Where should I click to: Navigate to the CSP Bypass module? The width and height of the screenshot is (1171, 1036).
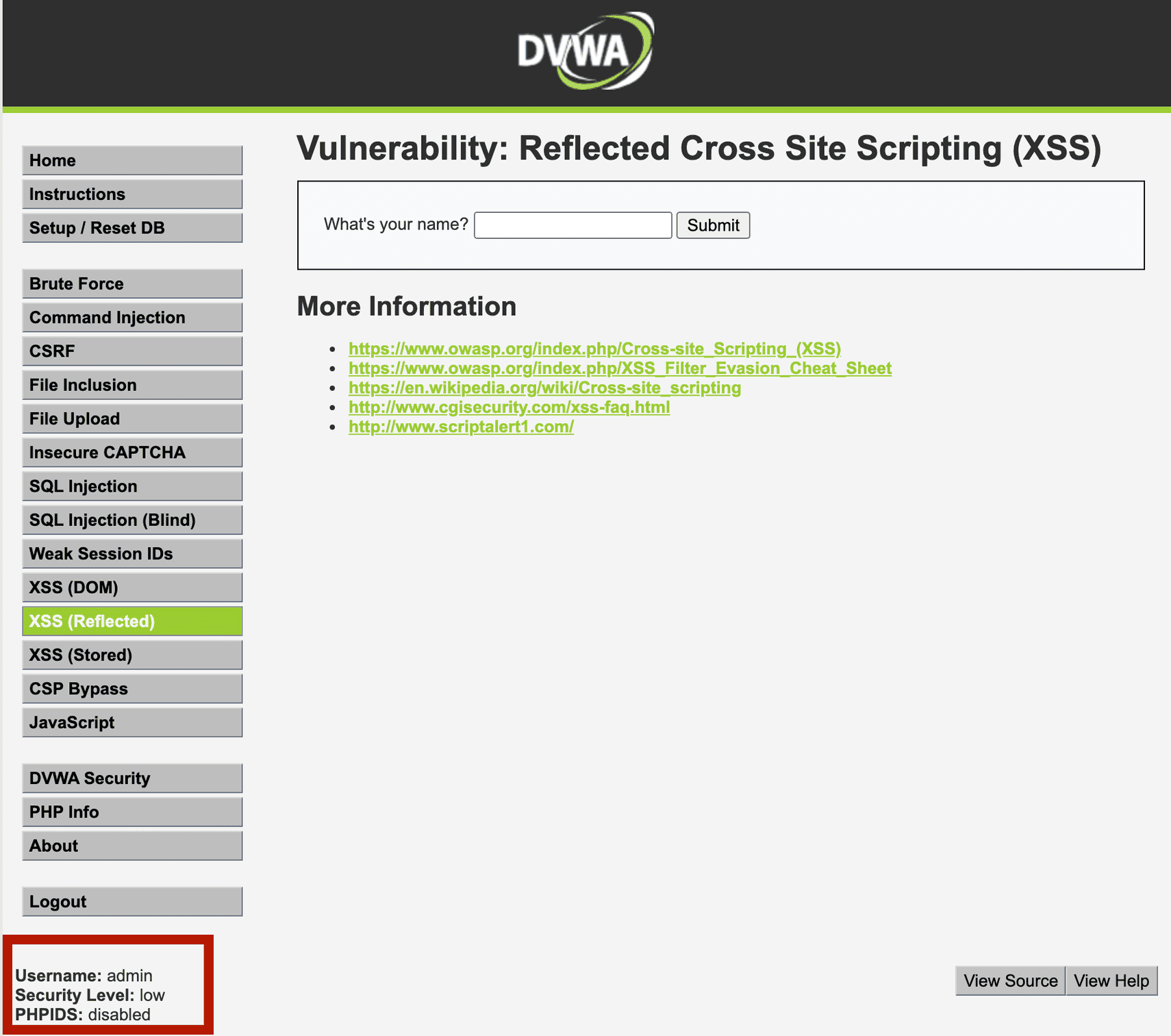(x=132, y=688)
